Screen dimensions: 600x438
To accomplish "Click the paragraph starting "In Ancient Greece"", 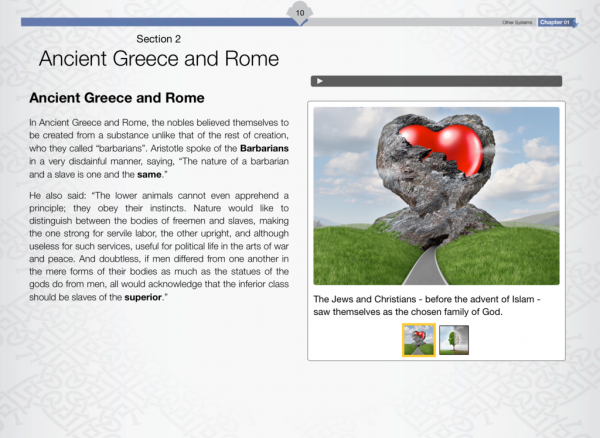I will 159,147.
